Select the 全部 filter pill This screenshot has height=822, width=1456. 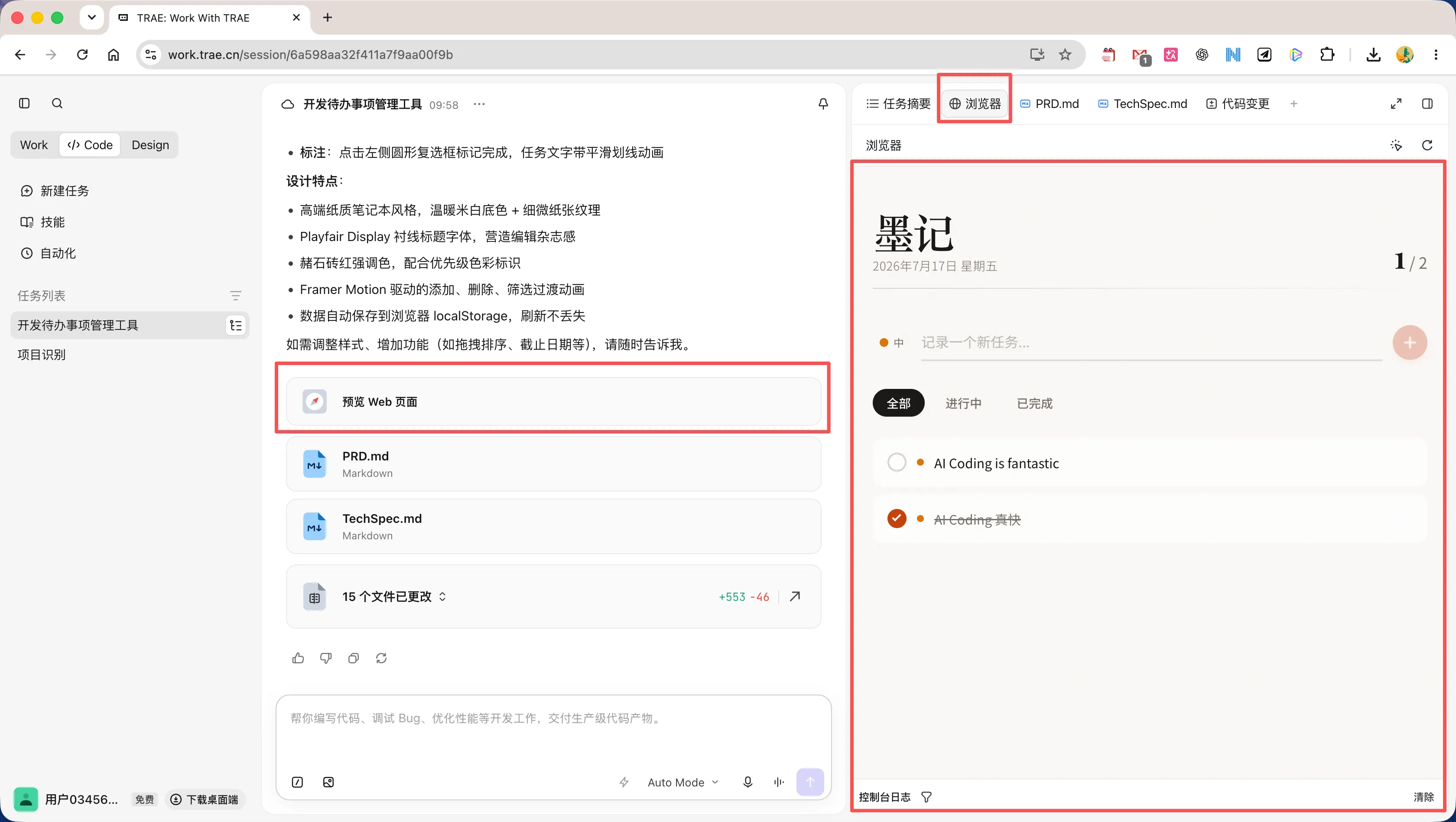[x=898, y=403]
